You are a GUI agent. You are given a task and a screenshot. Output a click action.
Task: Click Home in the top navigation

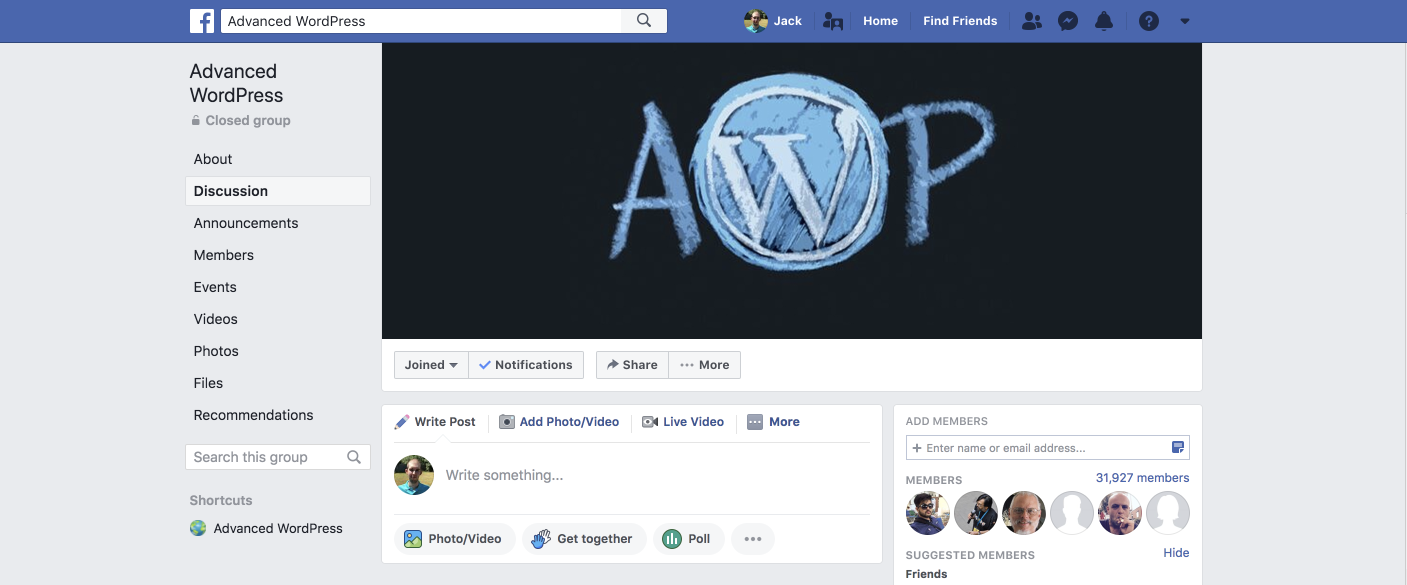pyautogui.click(x=880, y=21)
